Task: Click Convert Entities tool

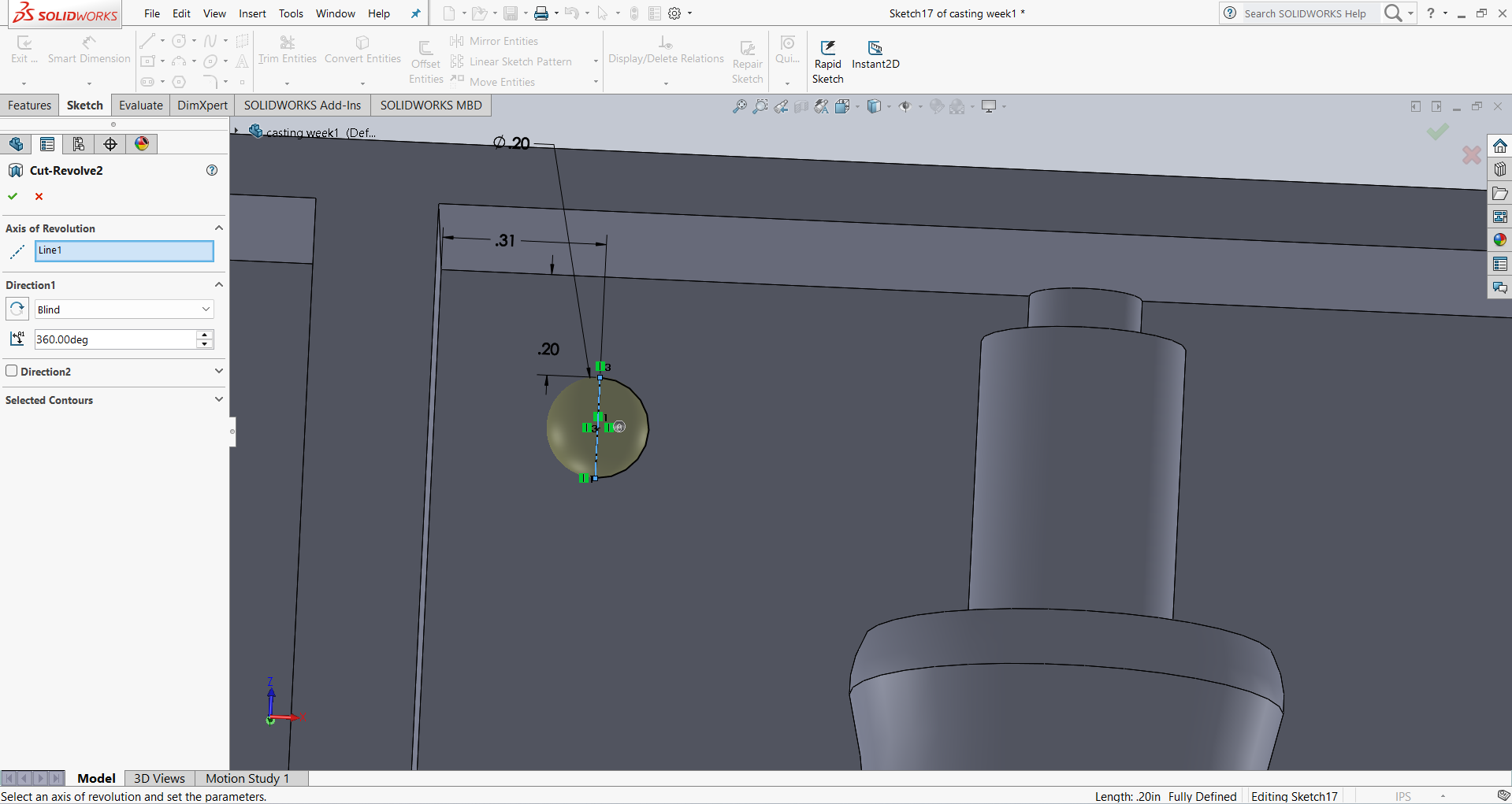Action: 362,50
